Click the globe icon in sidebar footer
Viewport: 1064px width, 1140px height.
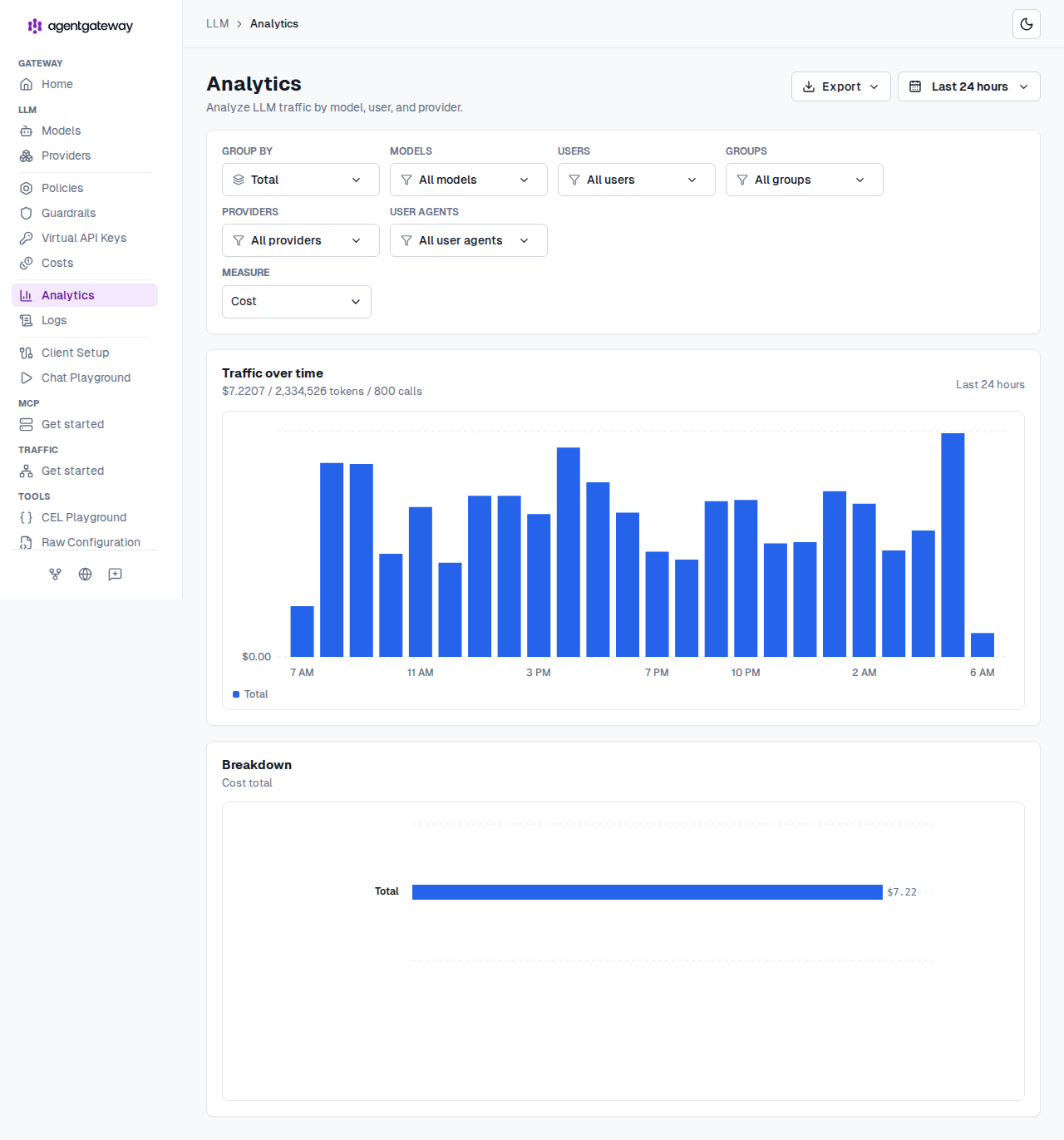(x=86, y=574)
